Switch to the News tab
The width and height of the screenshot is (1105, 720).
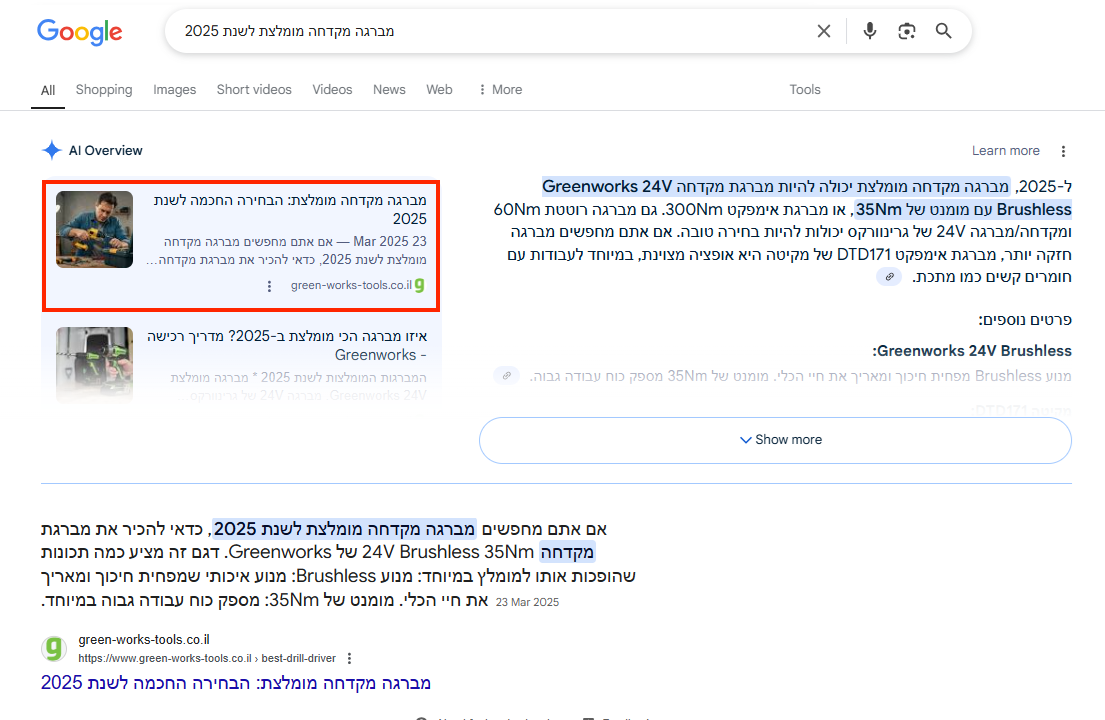(389, 89)
